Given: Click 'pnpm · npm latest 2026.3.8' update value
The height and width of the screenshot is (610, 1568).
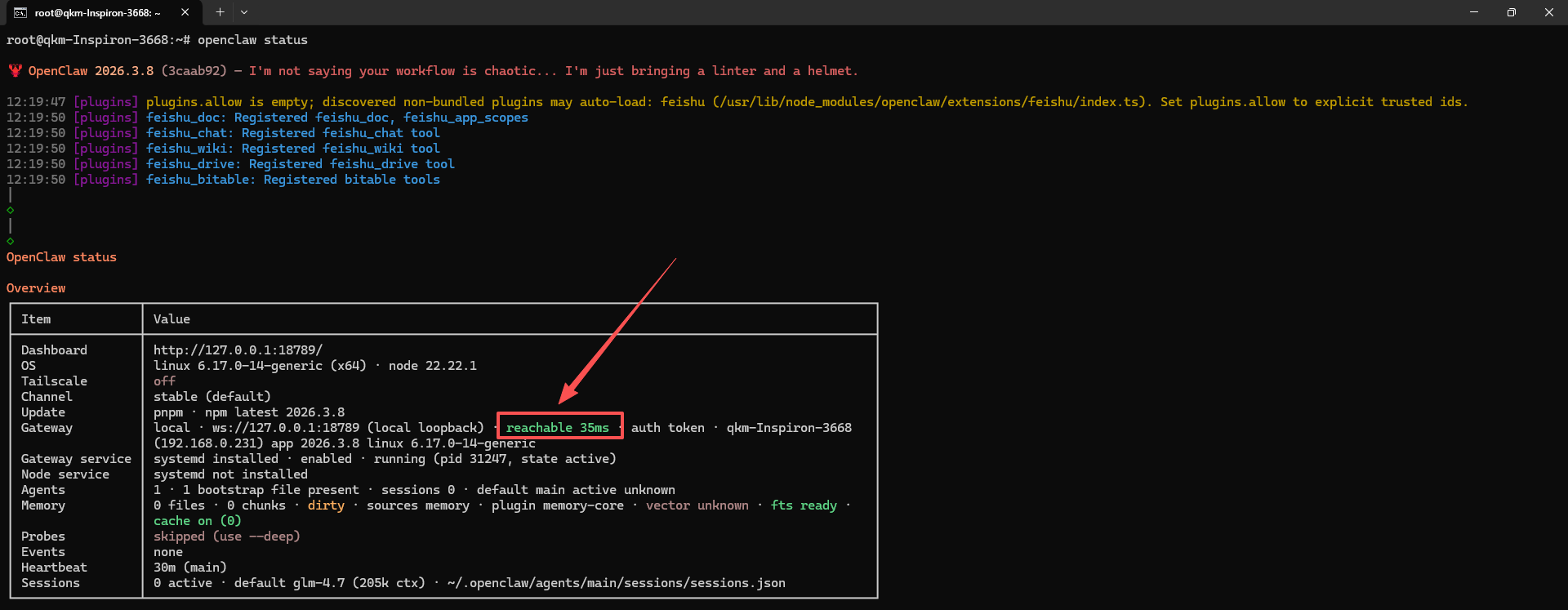Looking at the screenshot, I should [x=249, y=412].
